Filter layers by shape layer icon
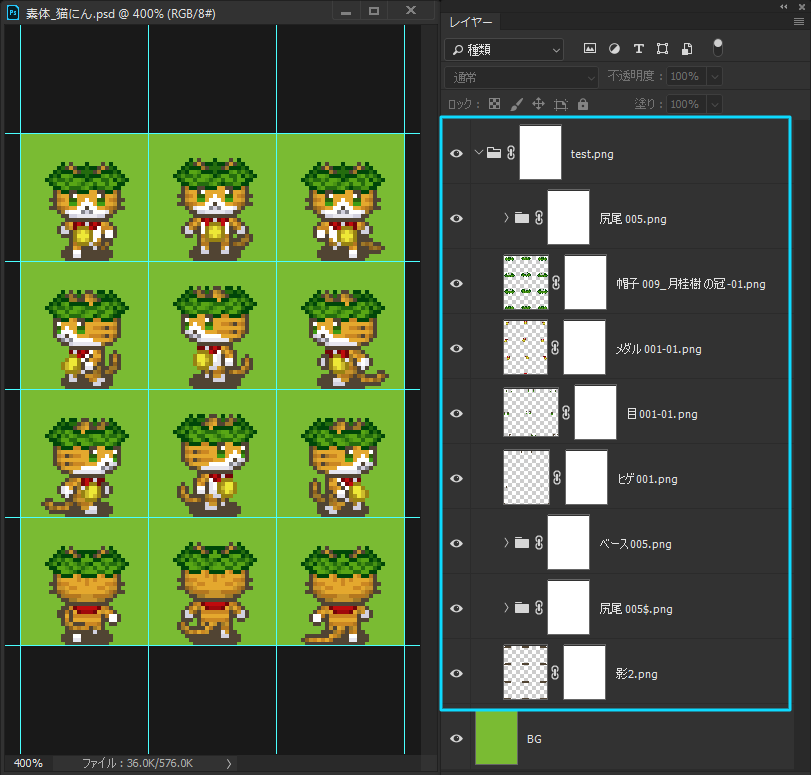Viewport: 811px width, 775px height. pyautogui.click(x=662, y=48)
